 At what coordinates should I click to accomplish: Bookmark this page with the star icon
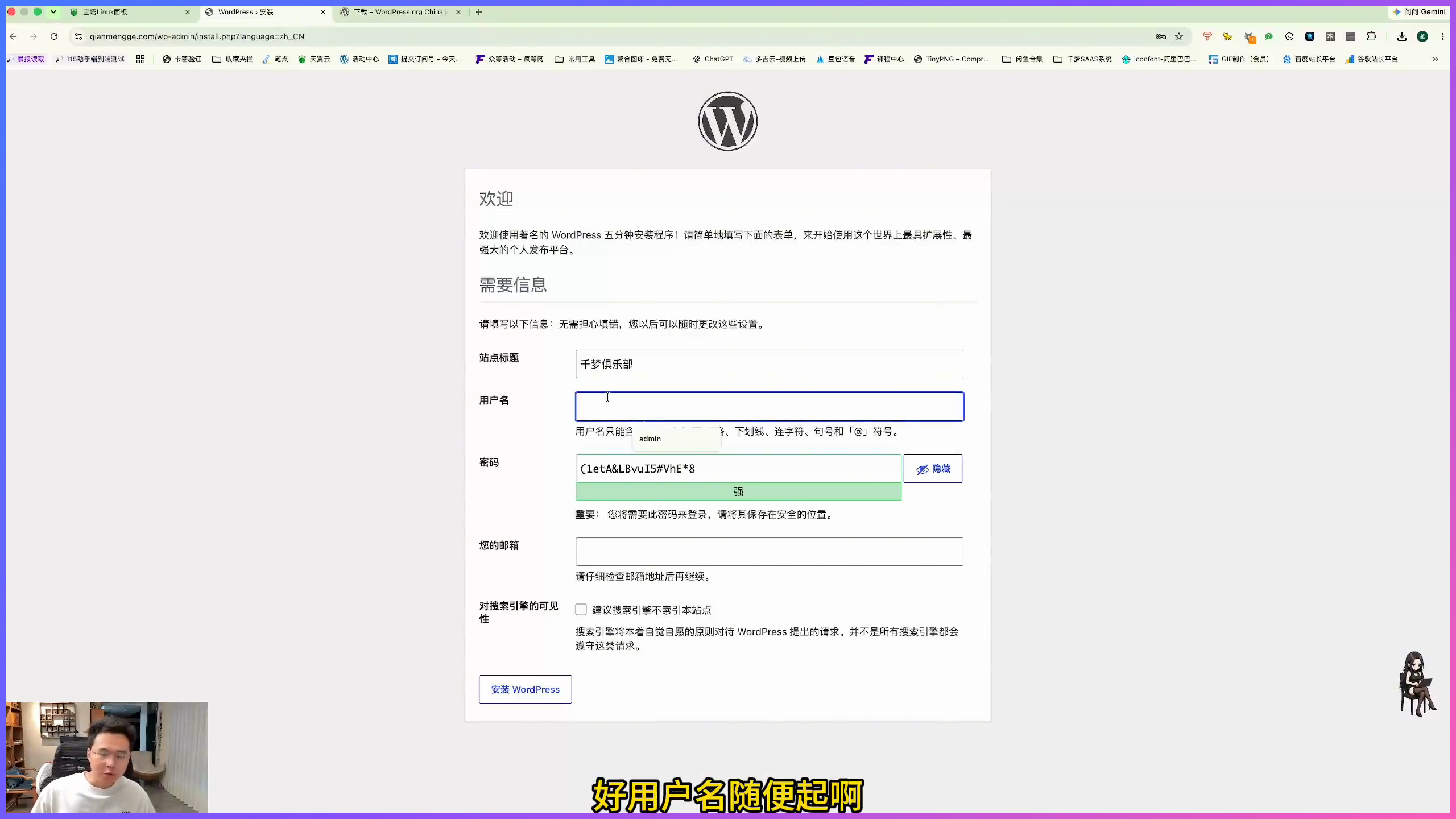(1179, 36)
